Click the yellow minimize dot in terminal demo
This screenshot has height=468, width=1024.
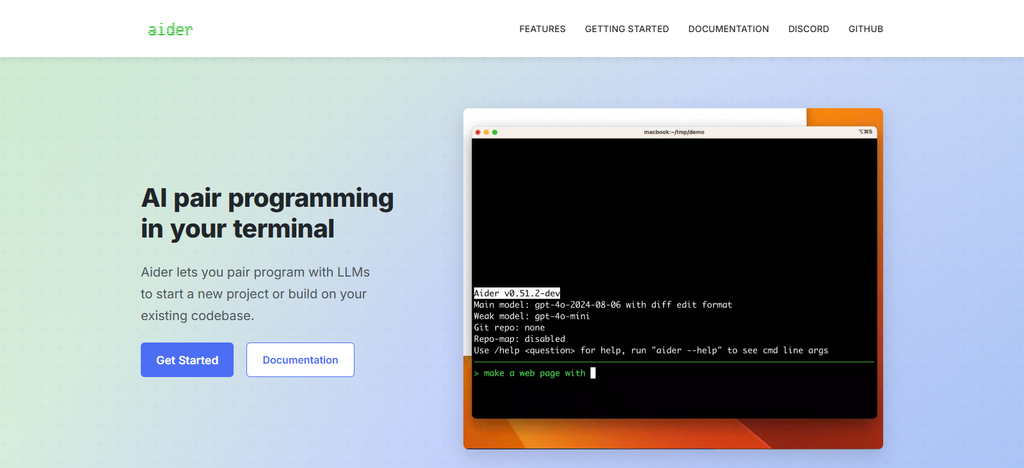487,132
